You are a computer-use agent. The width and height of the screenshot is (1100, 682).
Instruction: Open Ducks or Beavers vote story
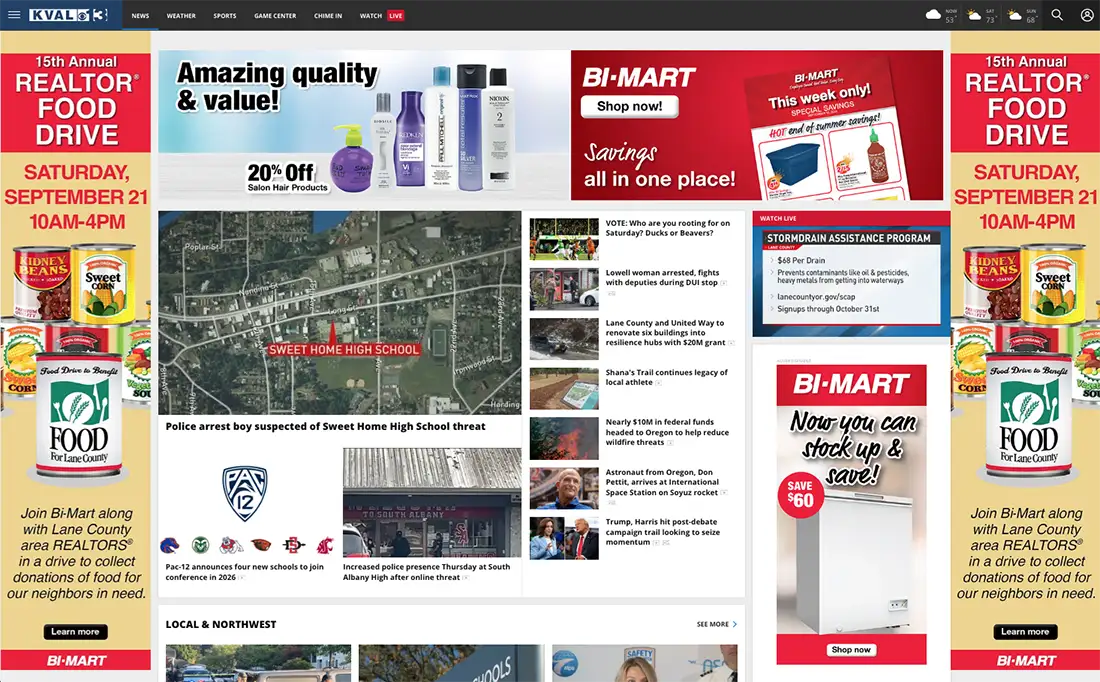coord(668,228)
